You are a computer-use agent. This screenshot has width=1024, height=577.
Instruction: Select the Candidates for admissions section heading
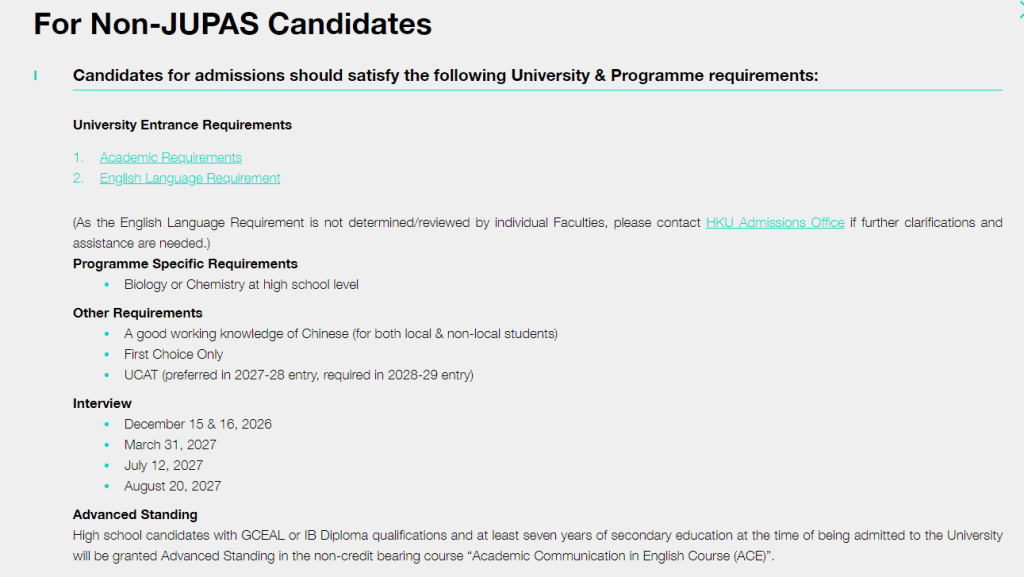click(x=445, y=75)
